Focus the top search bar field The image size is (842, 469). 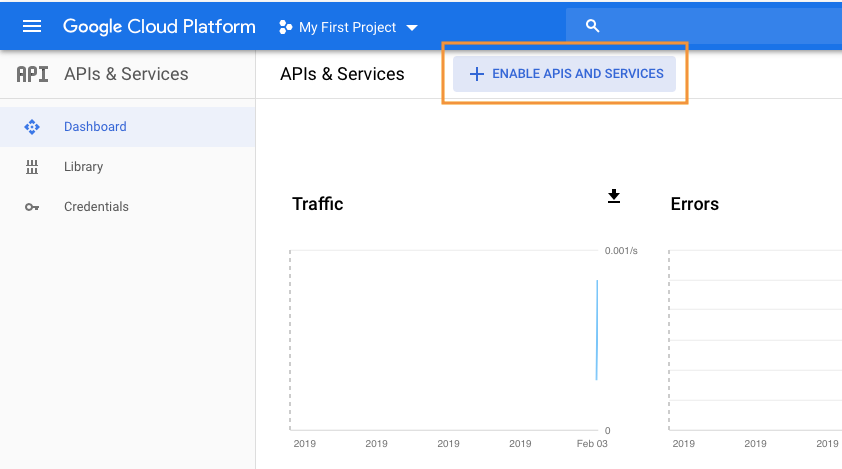pos(703,26)
